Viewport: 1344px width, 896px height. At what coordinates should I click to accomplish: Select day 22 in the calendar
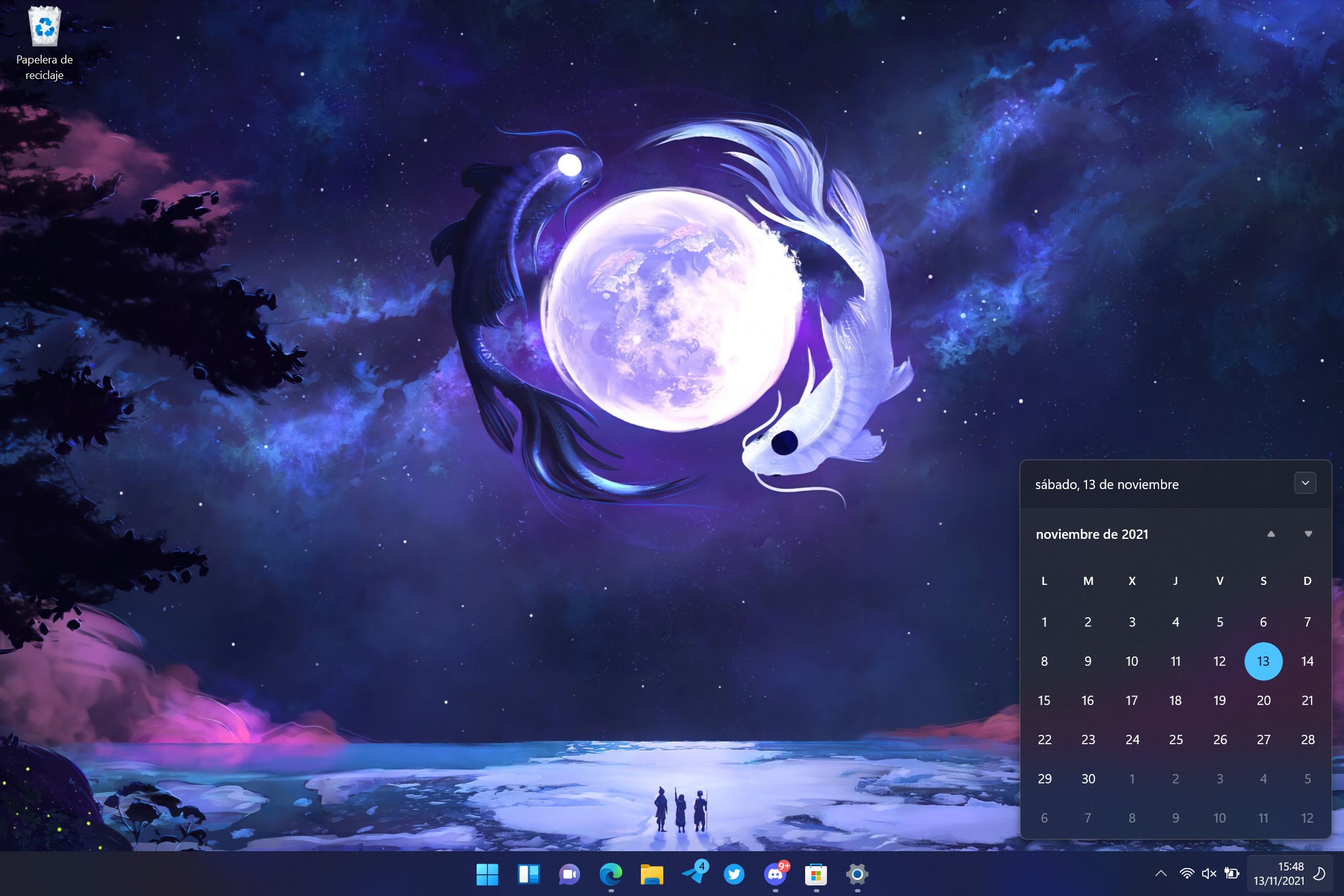[x=1044, y=739]
